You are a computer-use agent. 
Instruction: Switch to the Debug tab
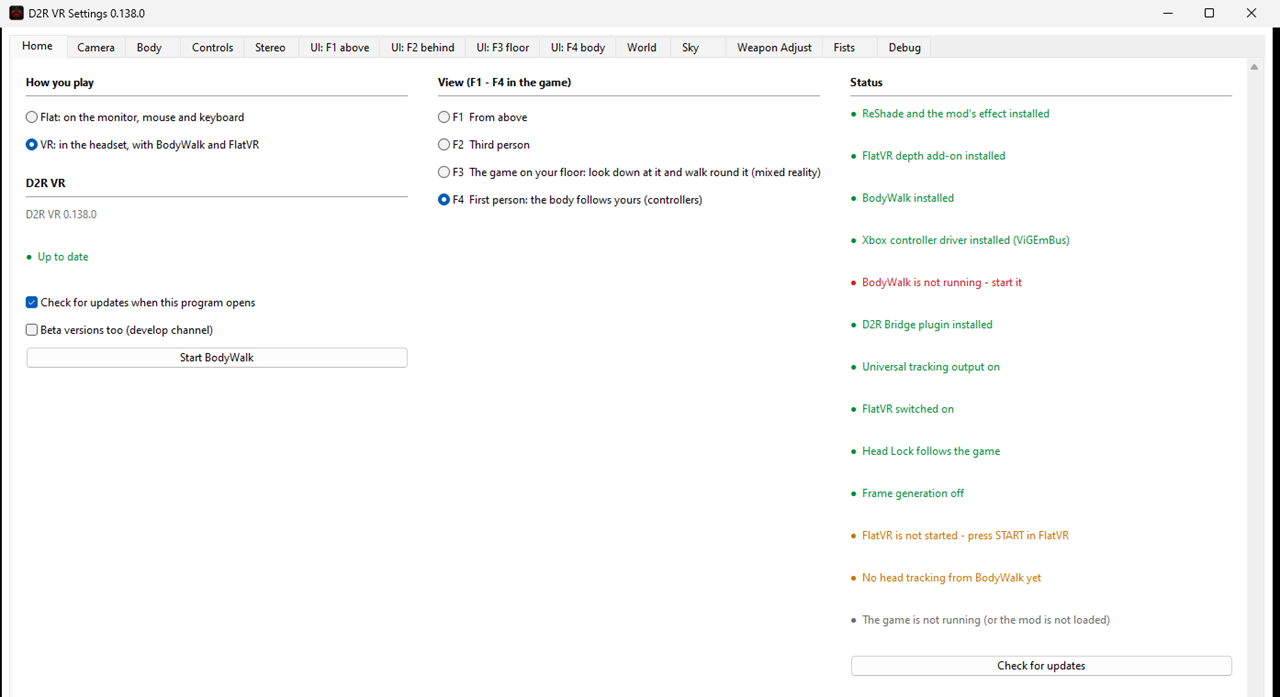point(904,47)
